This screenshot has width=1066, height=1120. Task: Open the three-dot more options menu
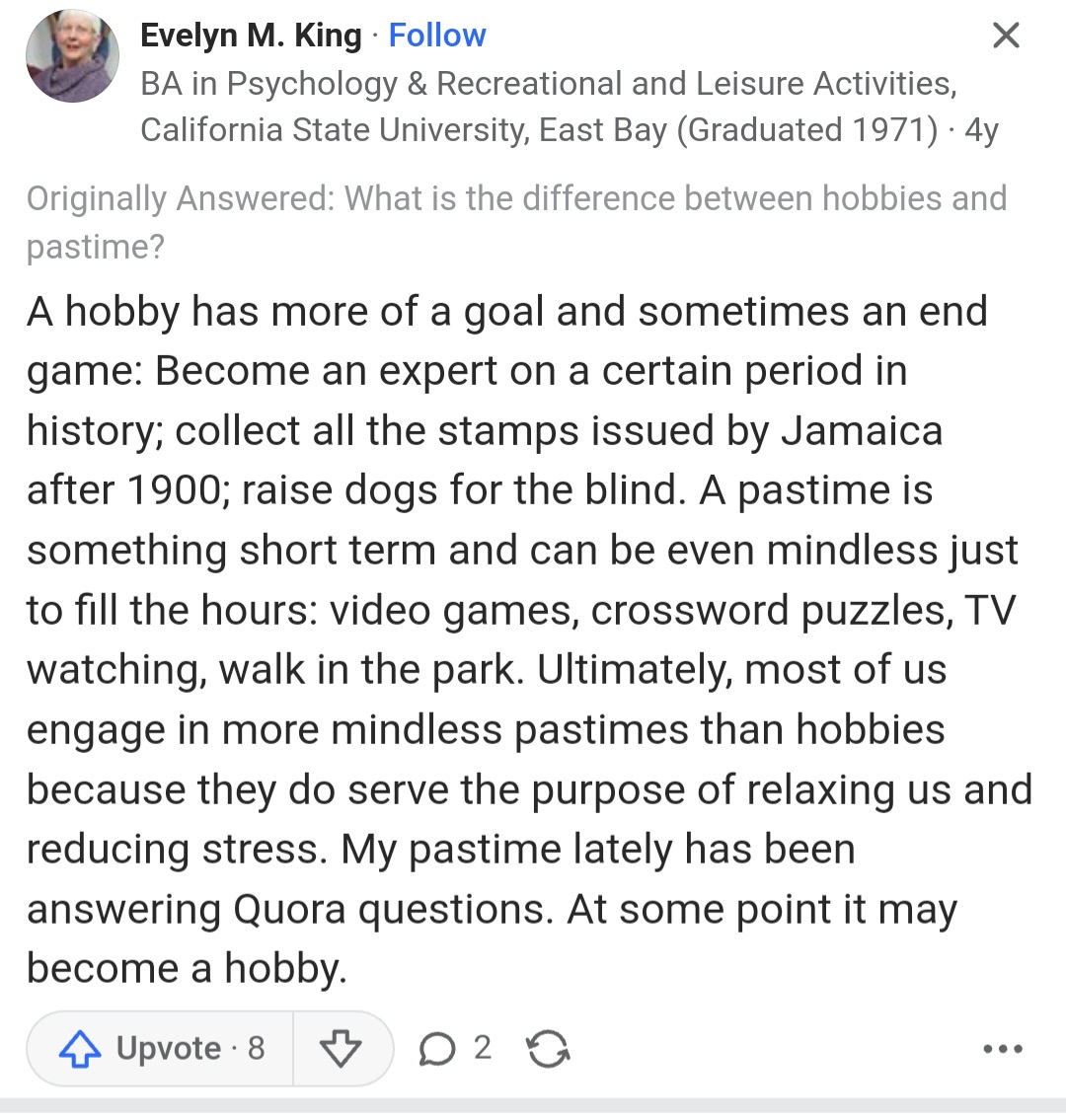[x=1003, y=1049]
